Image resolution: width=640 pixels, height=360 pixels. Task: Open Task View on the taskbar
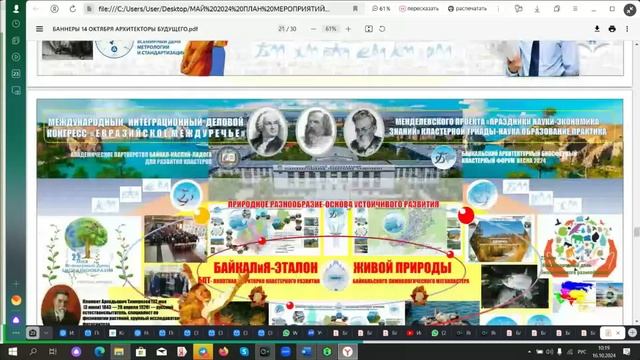(53, 351)
